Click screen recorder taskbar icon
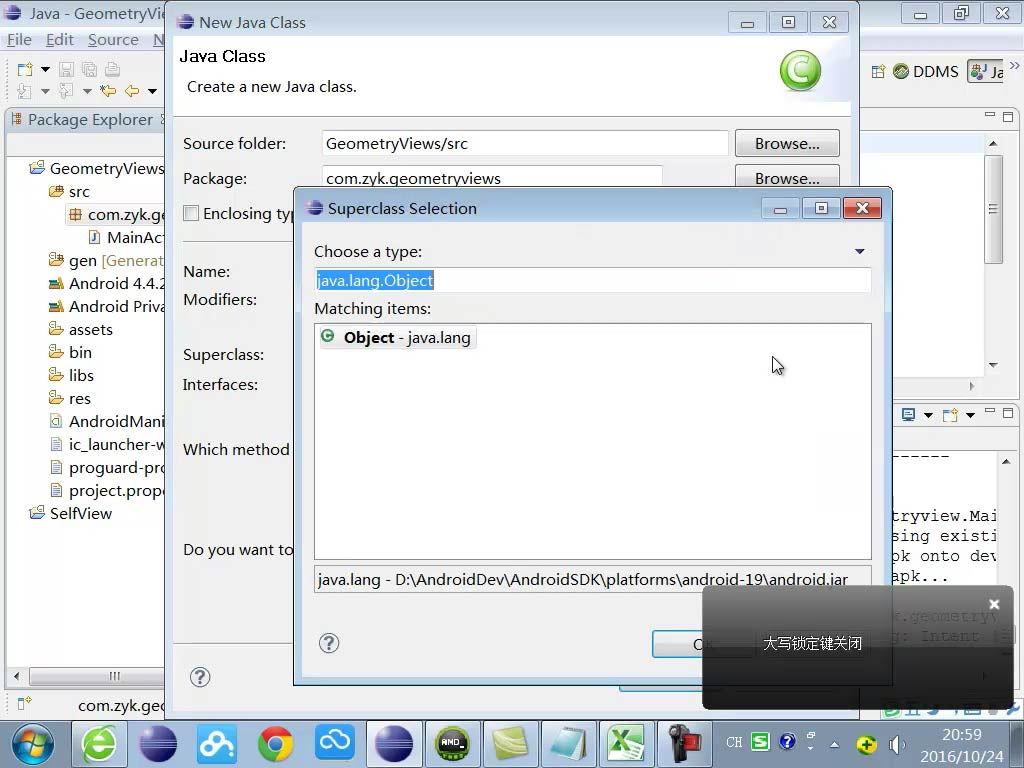This screenshot has width=1024, height=768. (x=683, y=744)
